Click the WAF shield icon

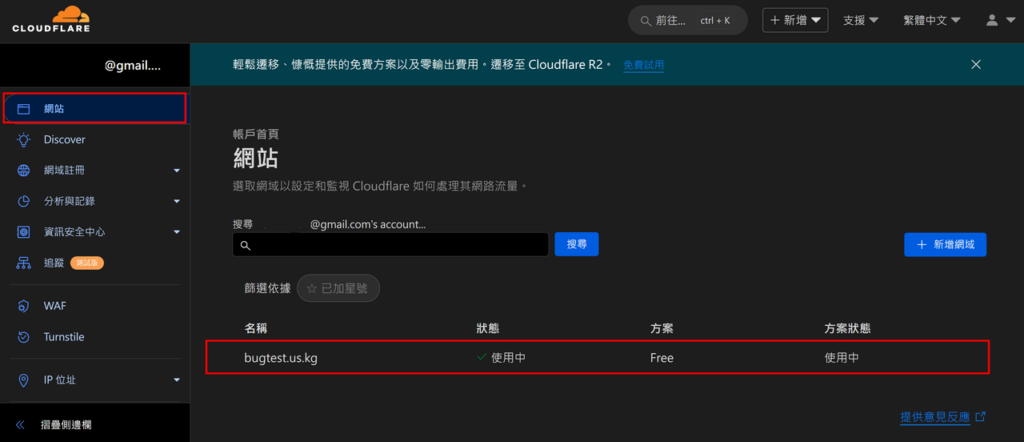(24, 306)
